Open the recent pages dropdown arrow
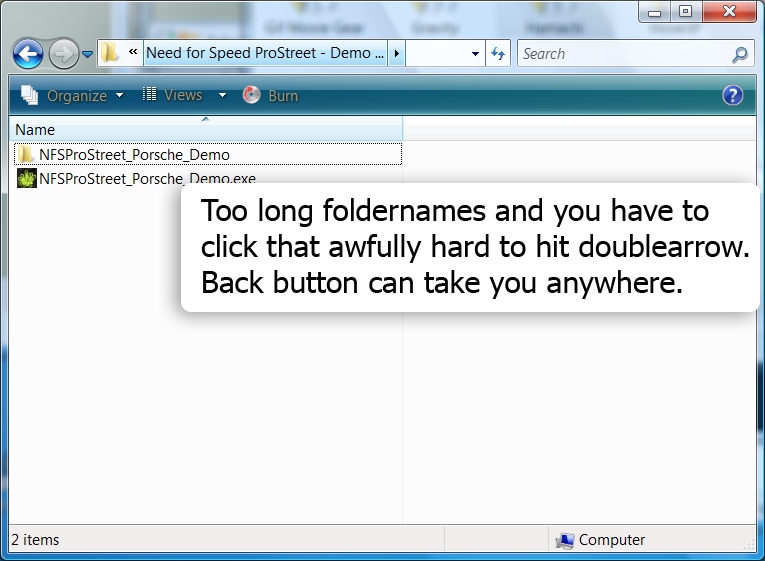765x561 pixels. click(x=87, y=54)
